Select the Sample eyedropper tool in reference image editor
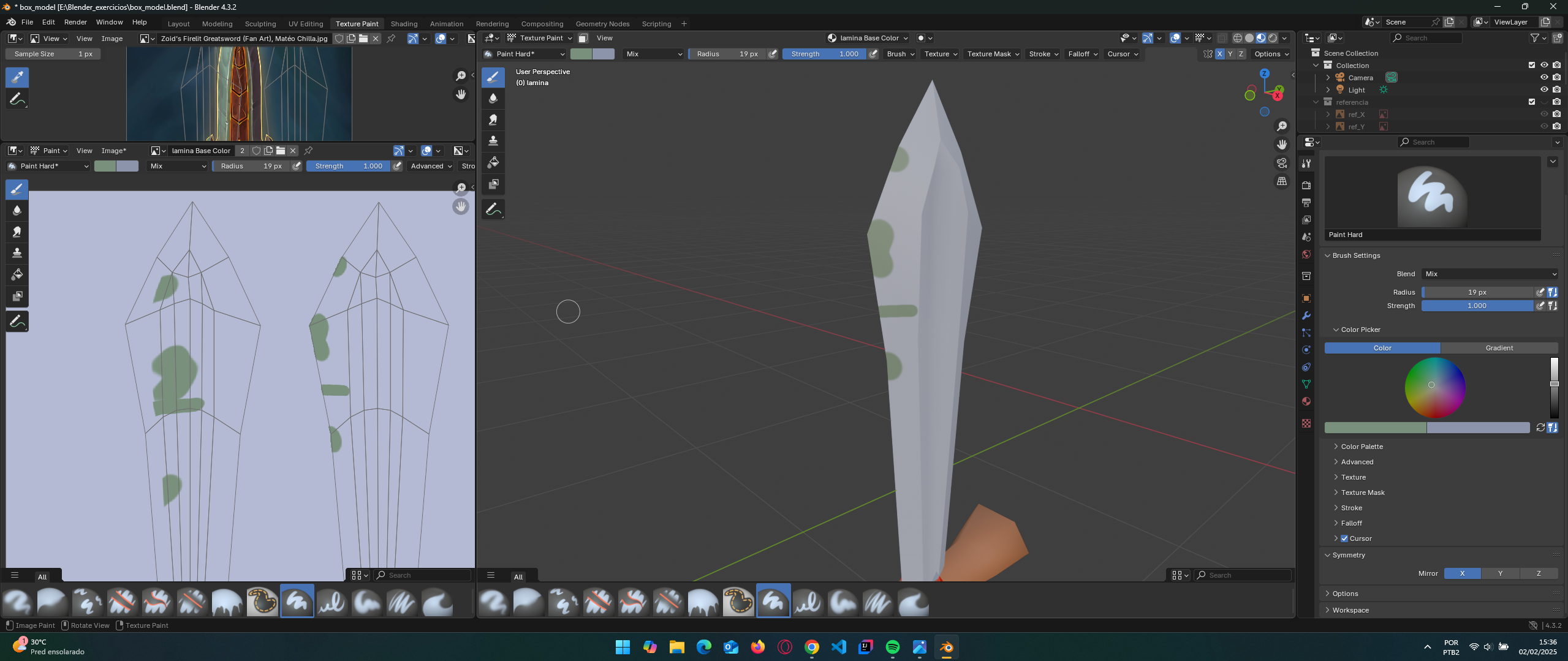 [17, 77]
